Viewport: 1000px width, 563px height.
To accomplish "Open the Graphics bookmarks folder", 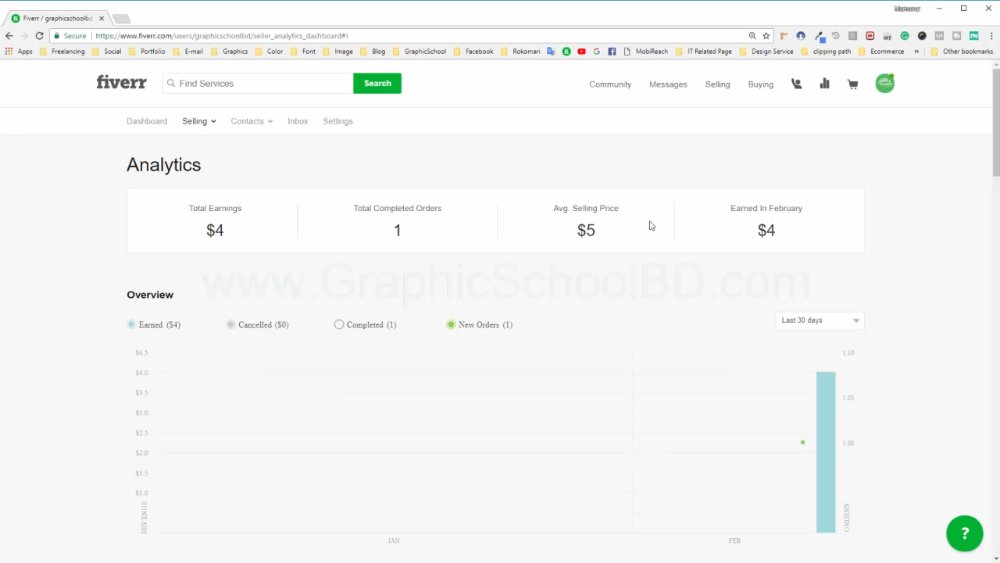I will point(230,51).
